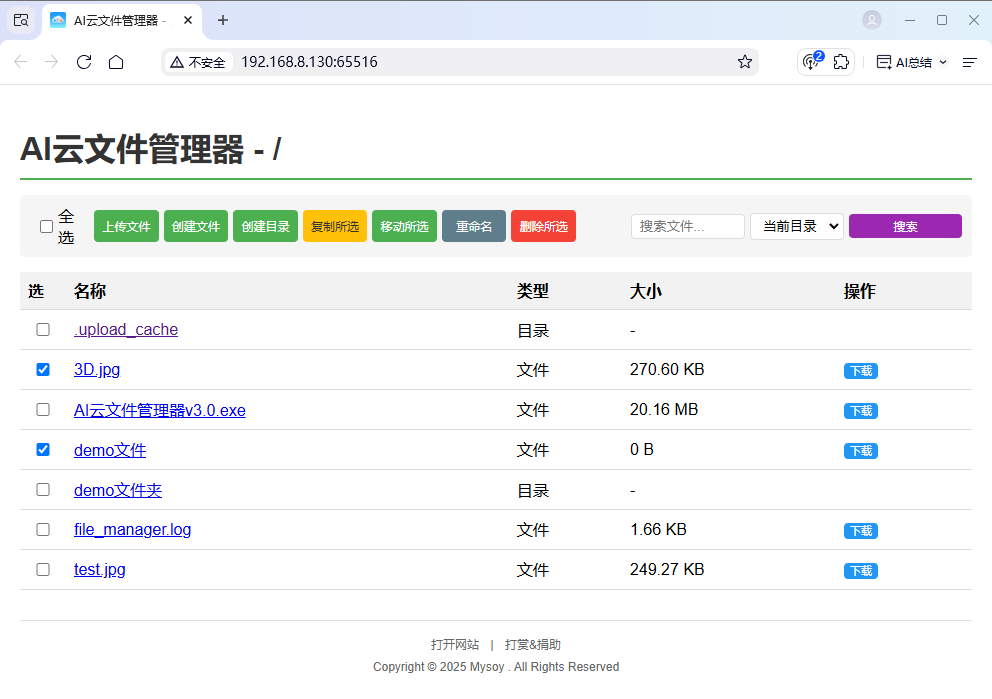This screenshot has width=992, height=699.
Task: Click the 类型 column header
Action: pos(533,291)
